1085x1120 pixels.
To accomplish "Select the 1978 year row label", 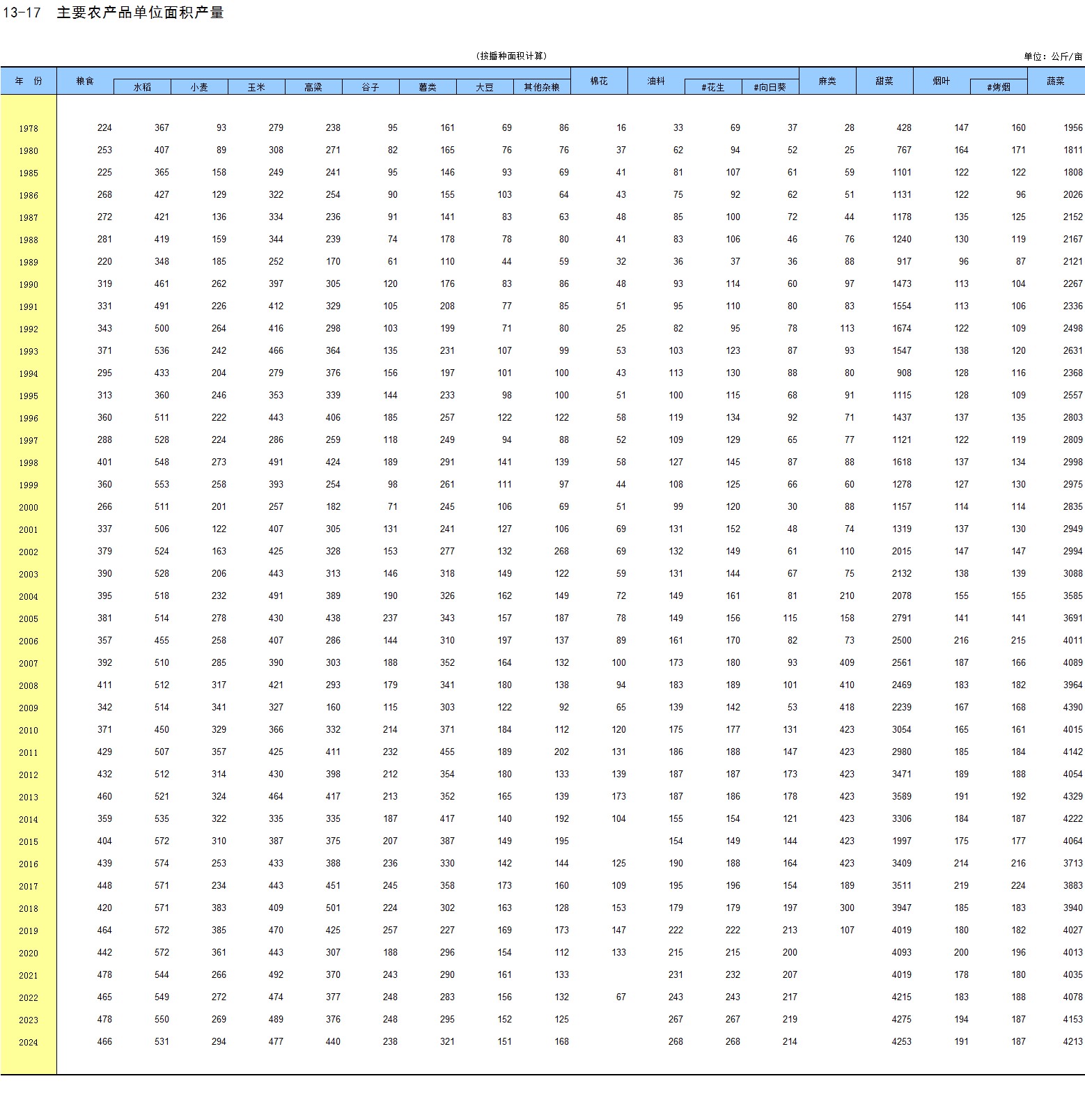I will click(29, 129).
